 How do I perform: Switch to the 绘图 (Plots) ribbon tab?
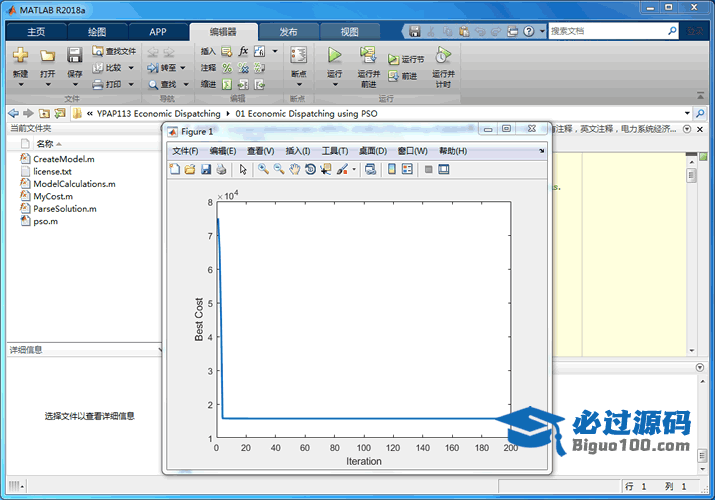tap(97, 31)
